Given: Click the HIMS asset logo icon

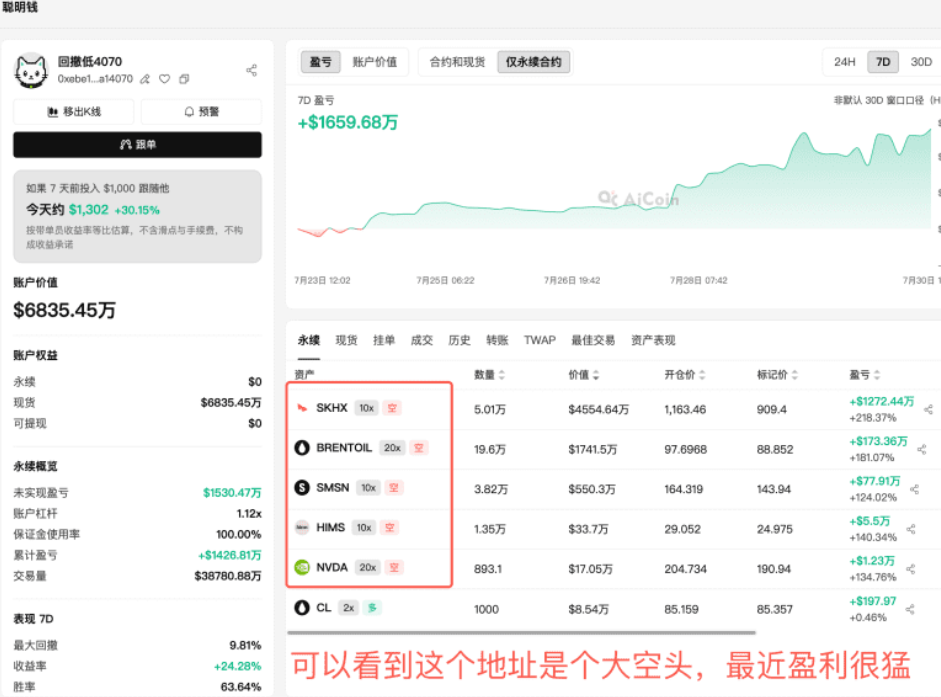Looking at the screenshot, I should [302, 528].
